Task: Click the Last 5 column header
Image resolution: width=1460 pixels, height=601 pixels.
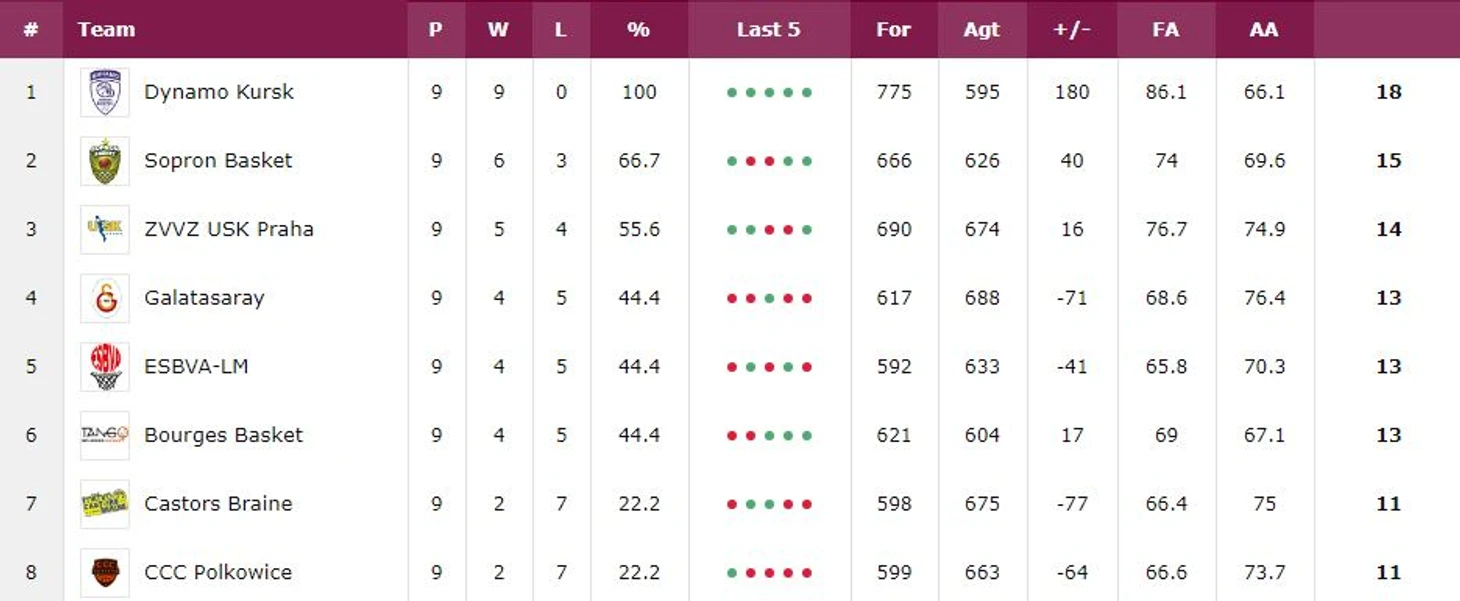Action: click(x=769, y=29)
